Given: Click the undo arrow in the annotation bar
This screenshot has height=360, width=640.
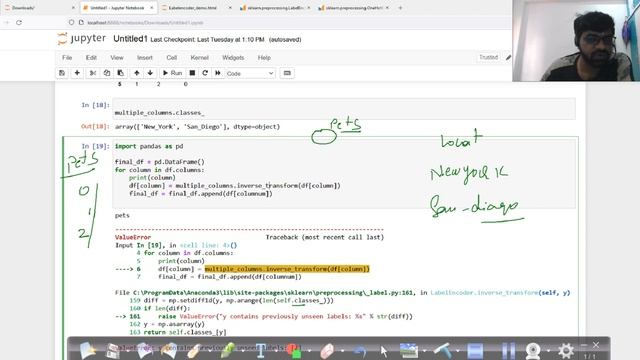Looking at the screenshot, I should [x=360, y=350].
